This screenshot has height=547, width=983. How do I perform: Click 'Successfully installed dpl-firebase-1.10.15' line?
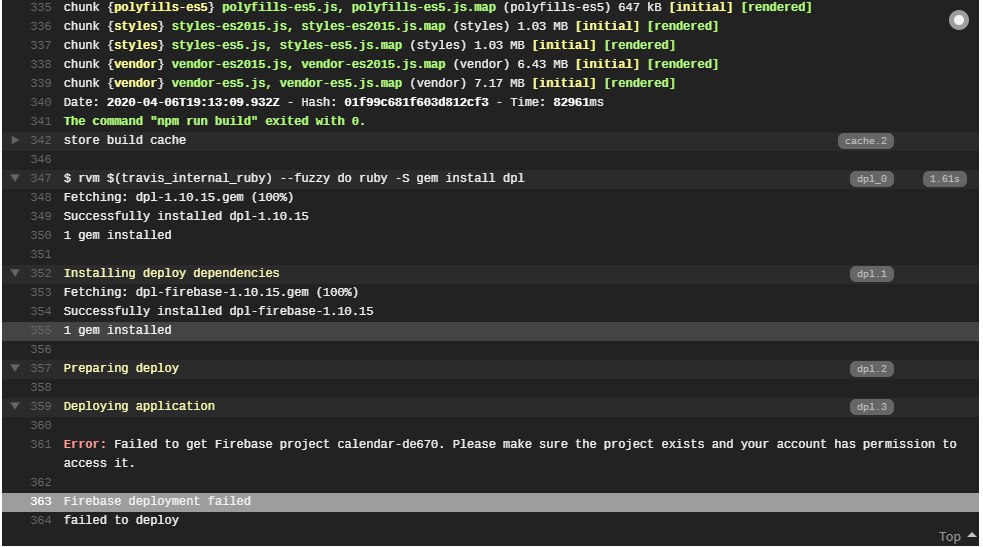(x=218, y=311)
